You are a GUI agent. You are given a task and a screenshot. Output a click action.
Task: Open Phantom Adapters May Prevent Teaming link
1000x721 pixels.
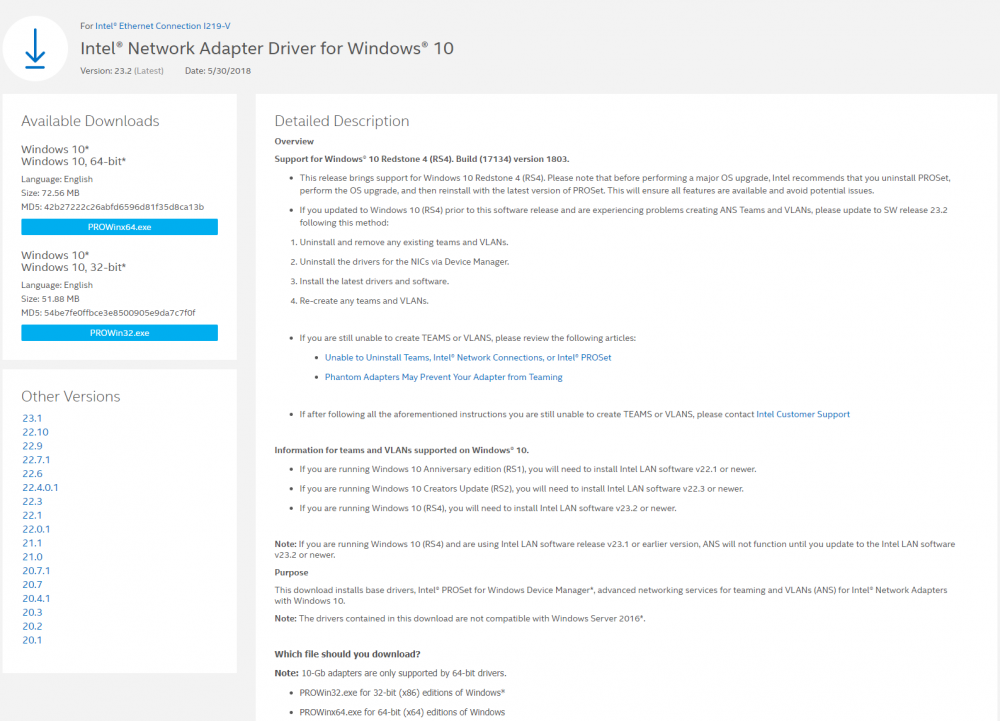pyautogui.click(x=443, y=377)
